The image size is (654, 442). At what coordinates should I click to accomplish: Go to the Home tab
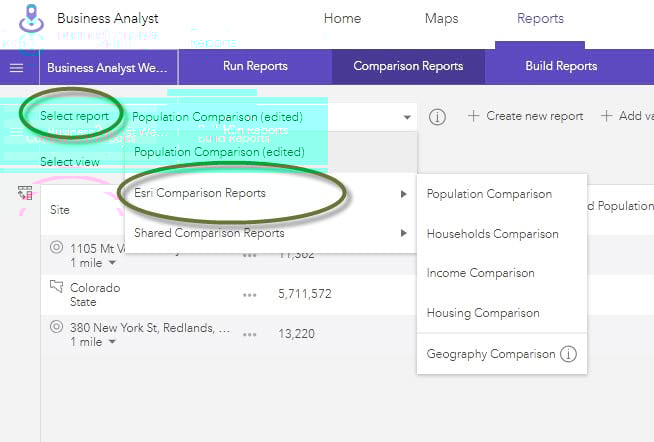pyautogui.click(x=342, y=18)
